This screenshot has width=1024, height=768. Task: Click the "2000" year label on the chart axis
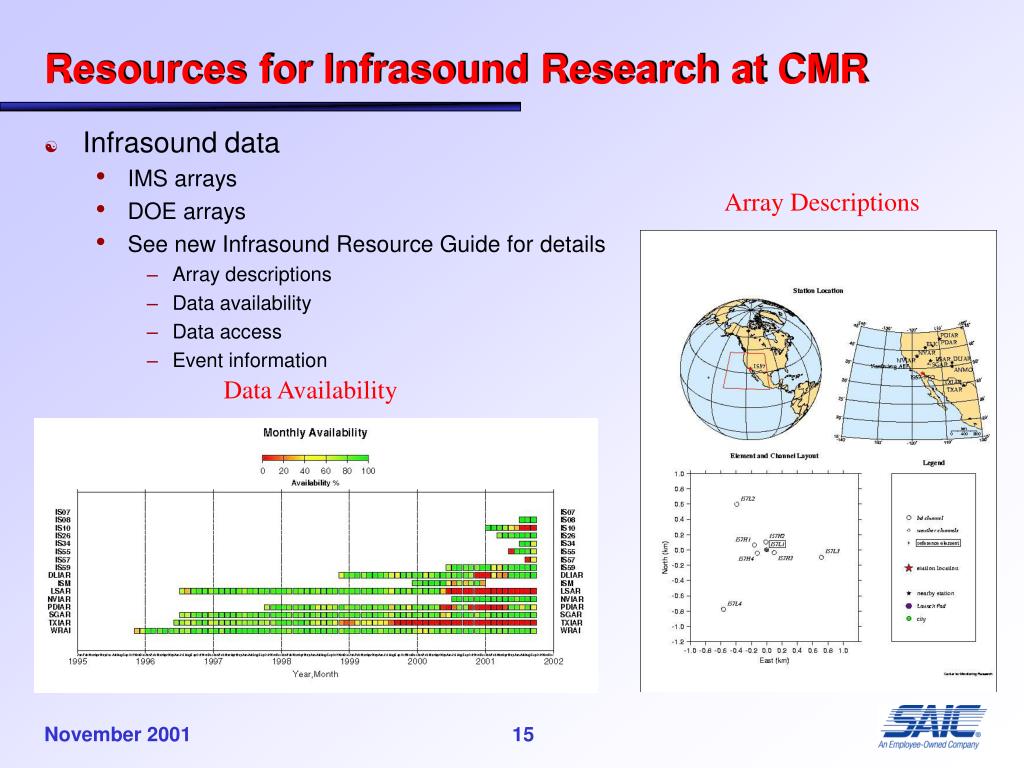pyautogui.click(x=417, y=662)
